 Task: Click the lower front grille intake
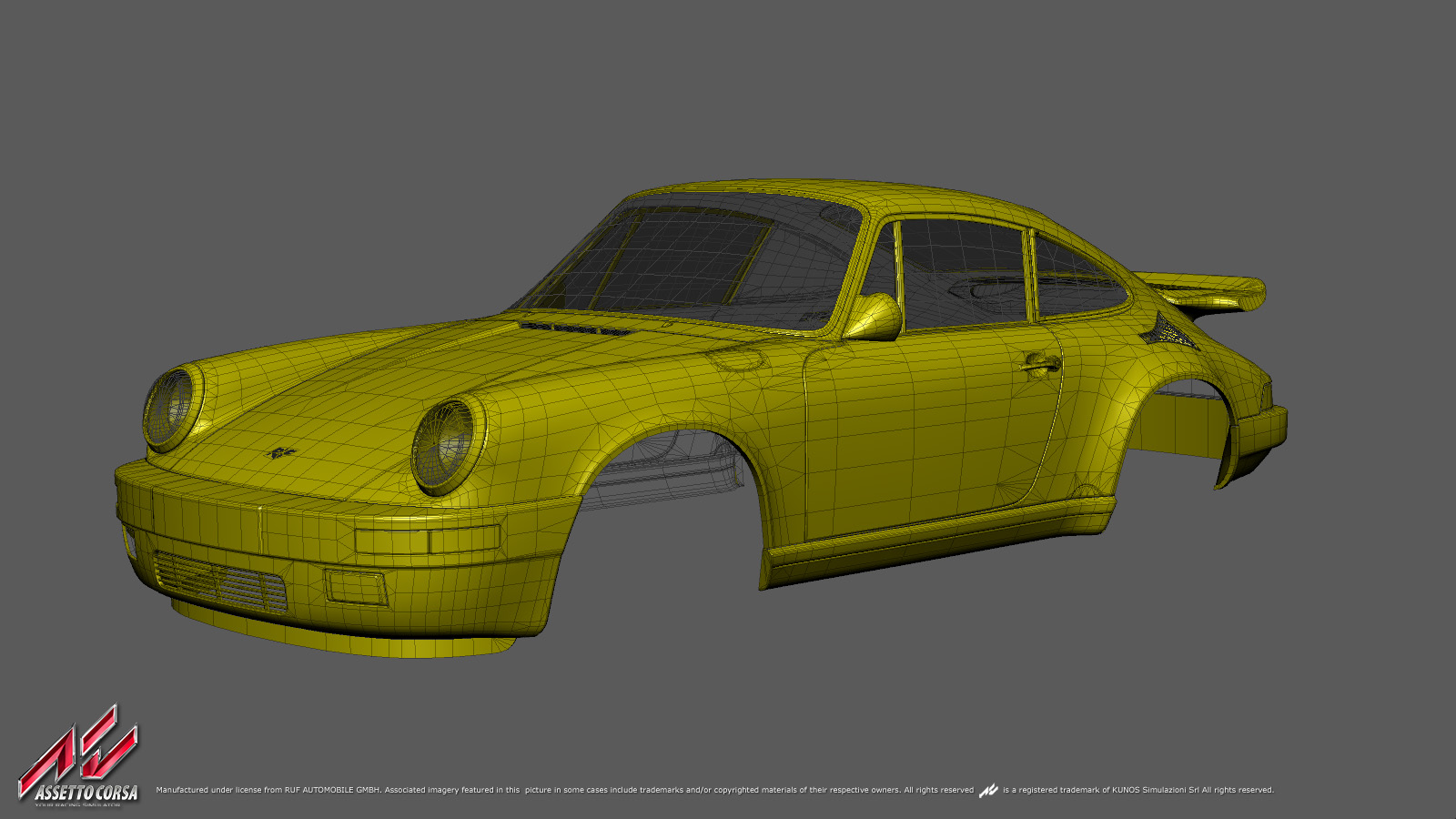point(218,580)
